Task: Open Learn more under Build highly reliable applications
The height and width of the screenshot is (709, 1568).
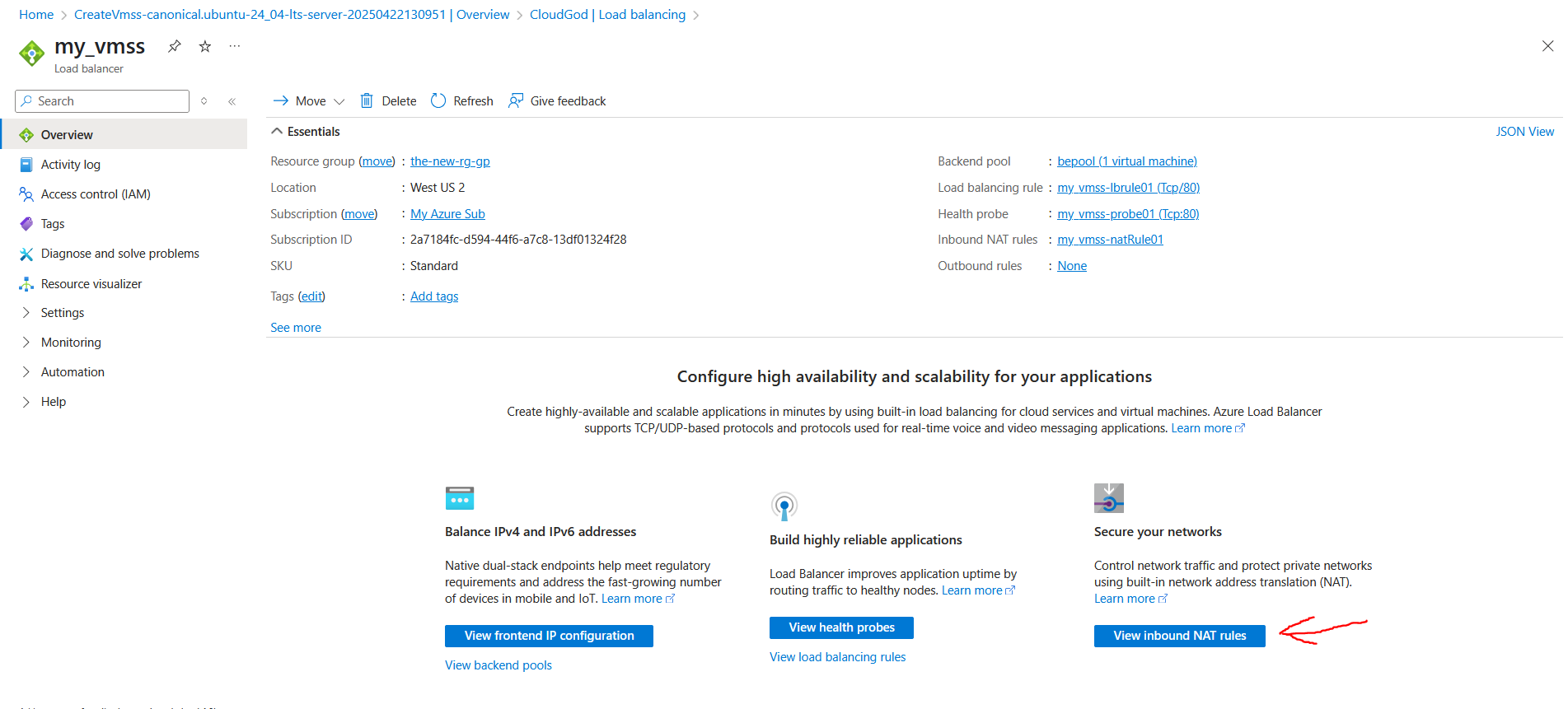Action: (x=978, y=590)
